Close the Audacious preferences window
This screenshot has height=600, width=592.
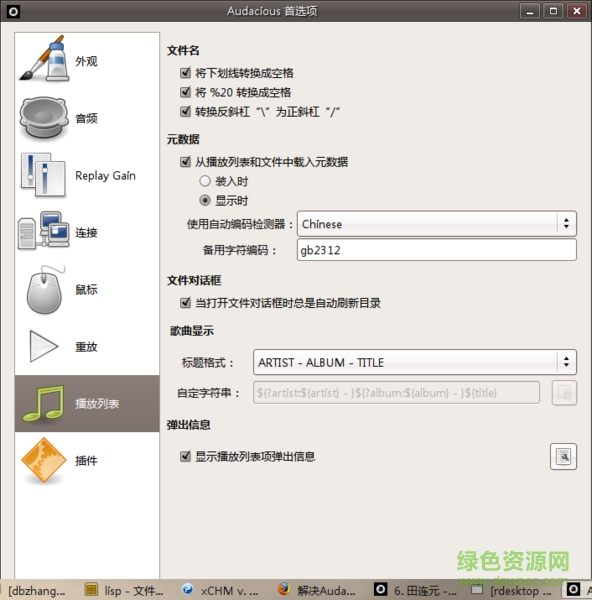tap(577, 11)
